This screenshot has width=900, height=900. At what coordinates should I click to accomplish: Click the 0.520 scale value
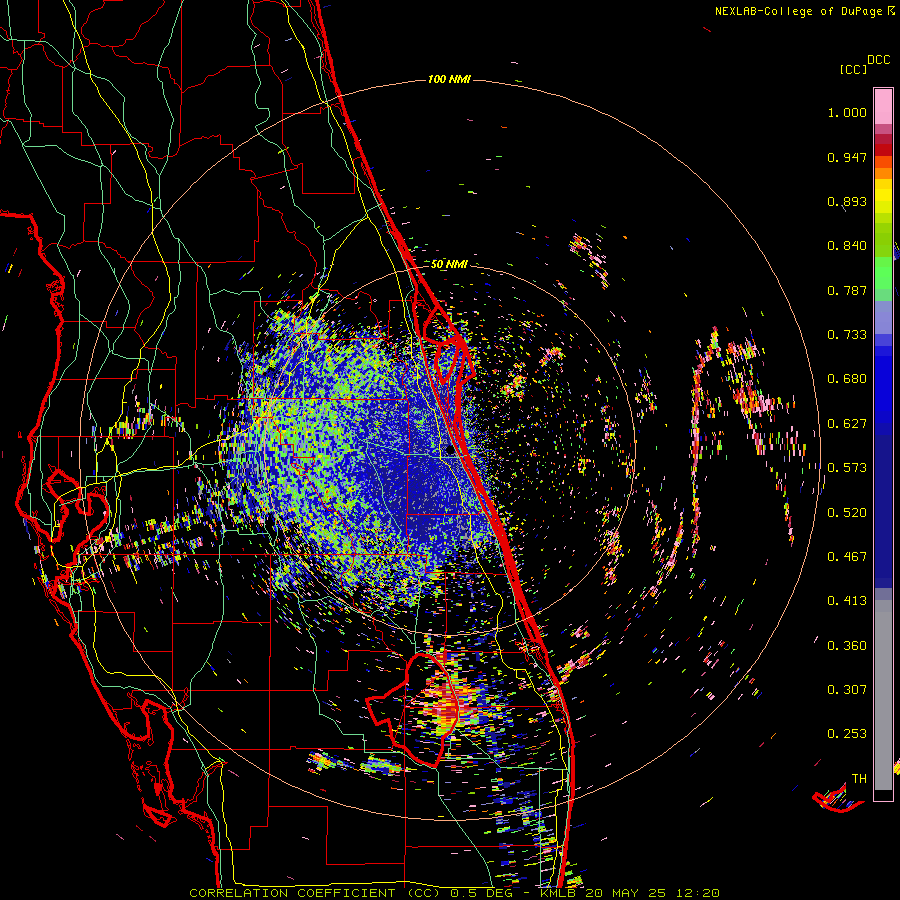[847, 513]
